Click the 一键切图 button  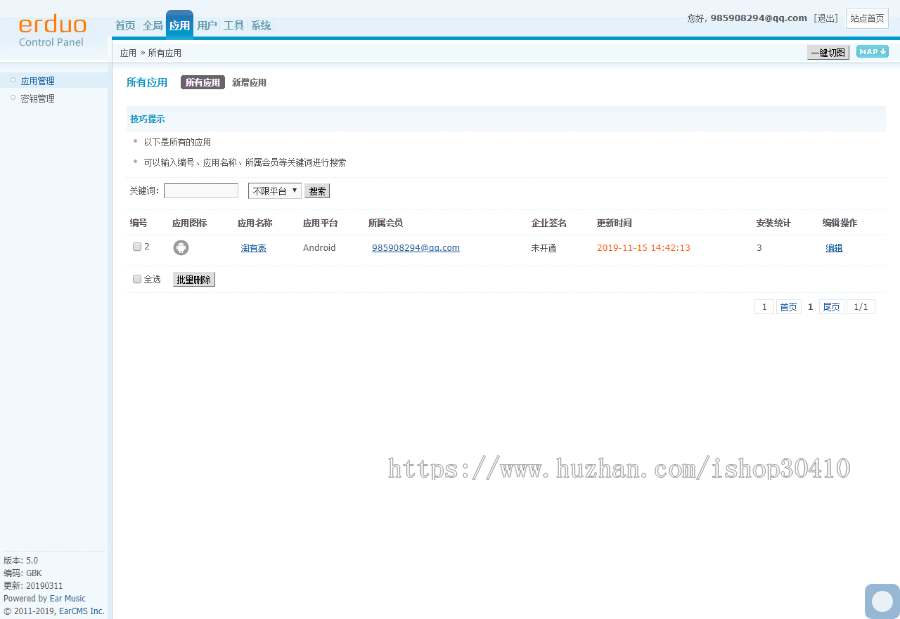(x=827, y=52)
